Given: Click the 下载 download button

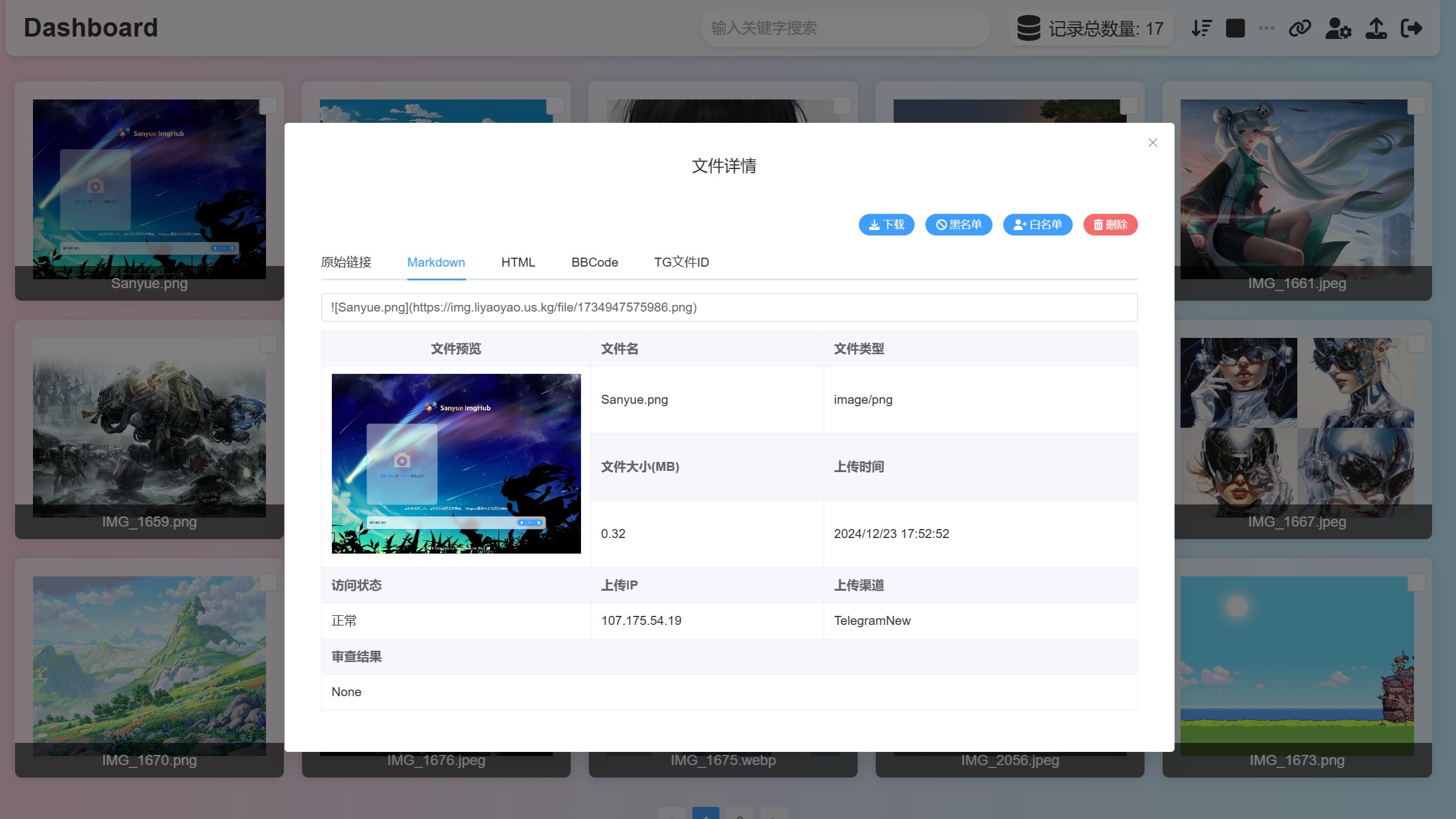Looking at the screenshot, I should 886,225.
